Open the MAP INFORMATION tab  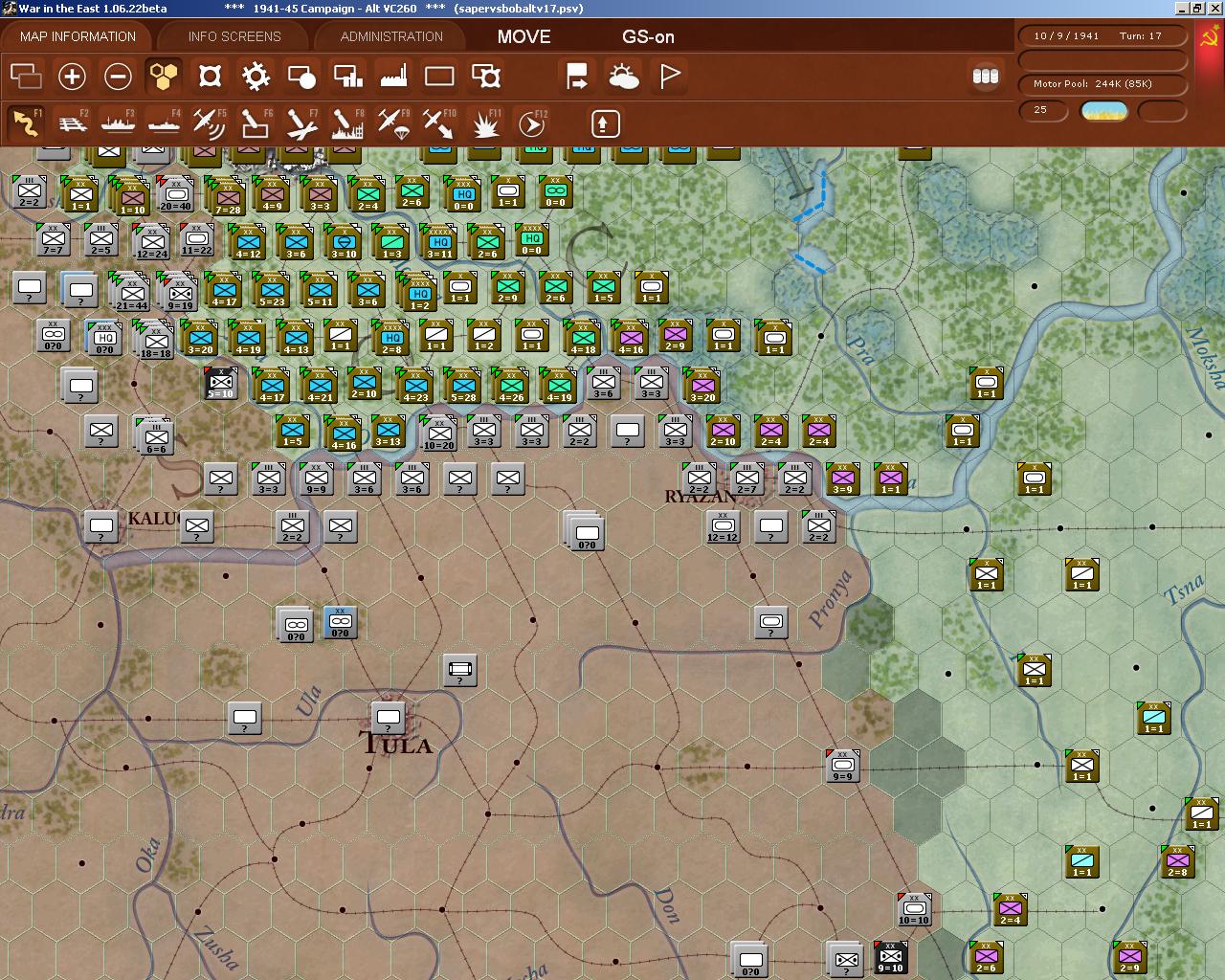(x=78, y=36)
